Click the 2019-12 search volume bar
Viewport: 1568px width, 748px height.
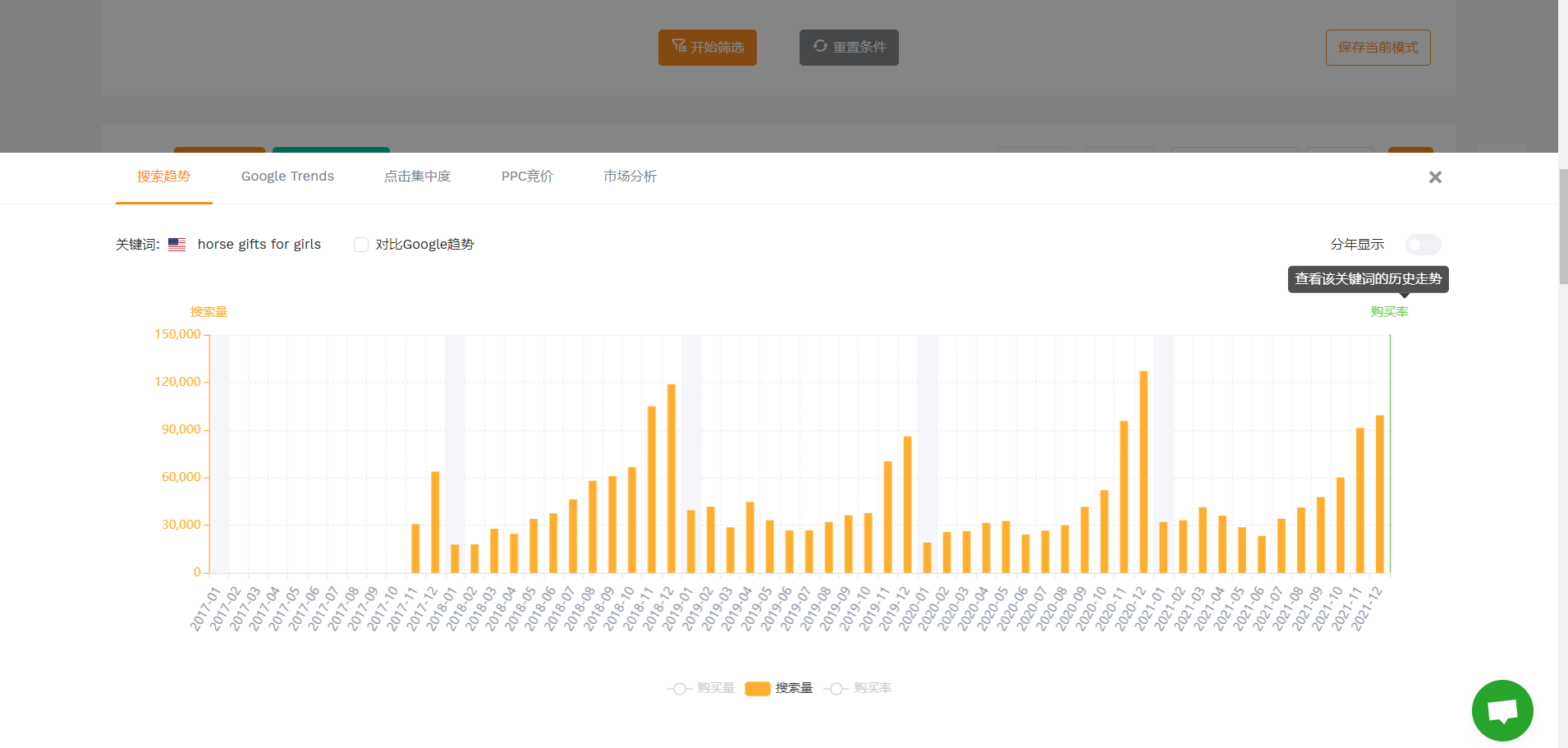[x=907, y=505]
